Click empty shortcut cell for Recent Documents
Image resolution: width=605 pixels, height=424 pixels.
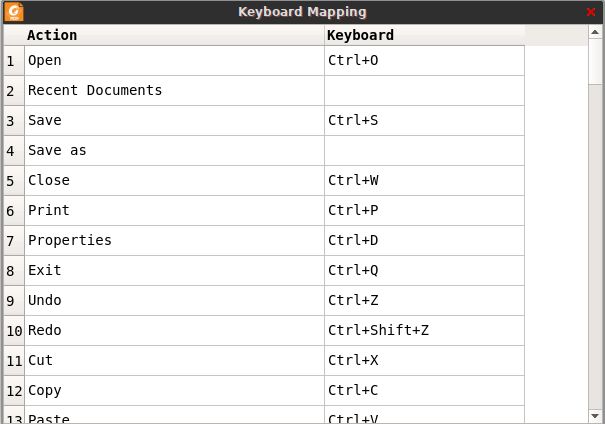[x=424, y=91]
